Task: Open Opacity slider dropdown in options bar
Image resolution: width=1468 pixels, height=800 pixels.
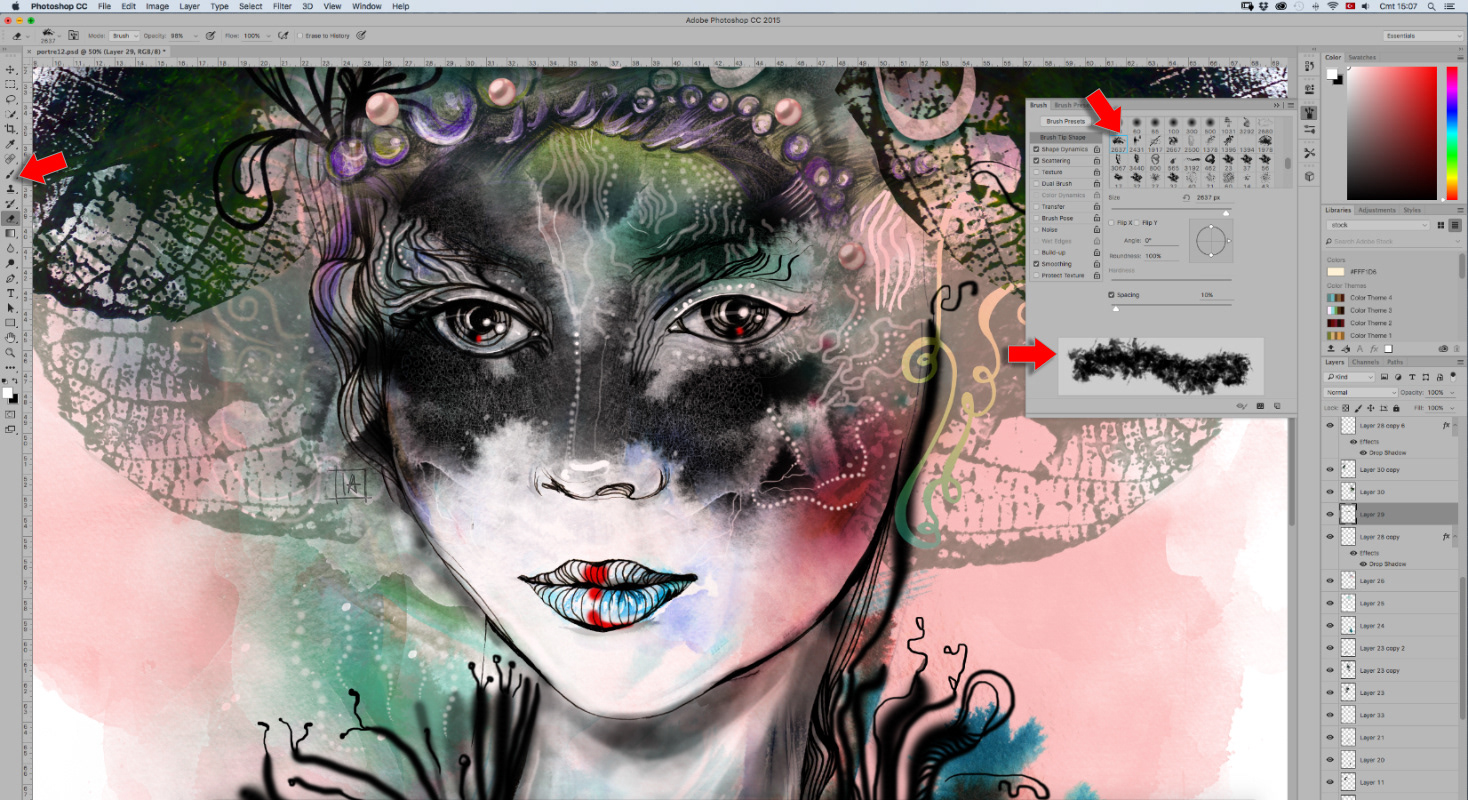Action: [196, 36]
